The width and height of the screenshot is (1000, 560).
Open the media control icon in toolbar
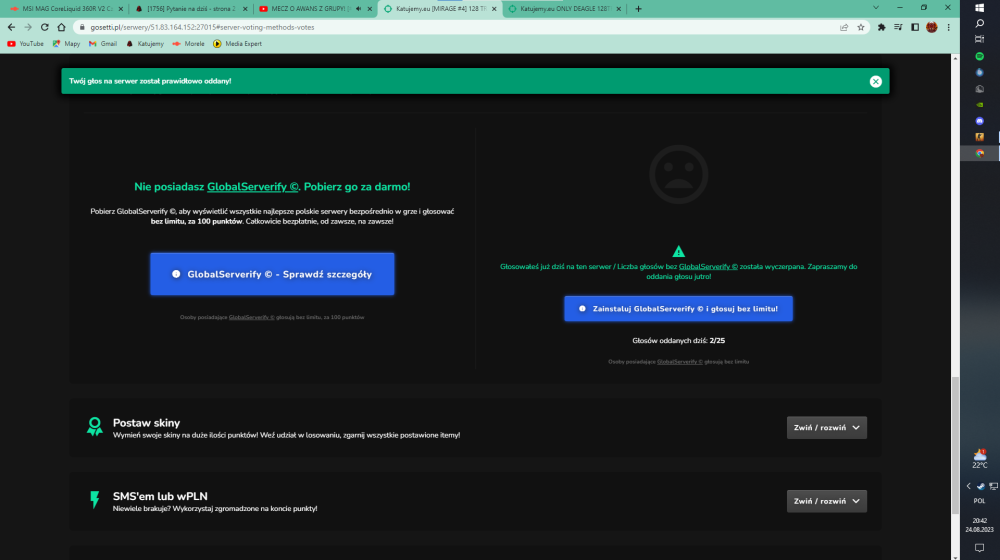coord(898,27)
